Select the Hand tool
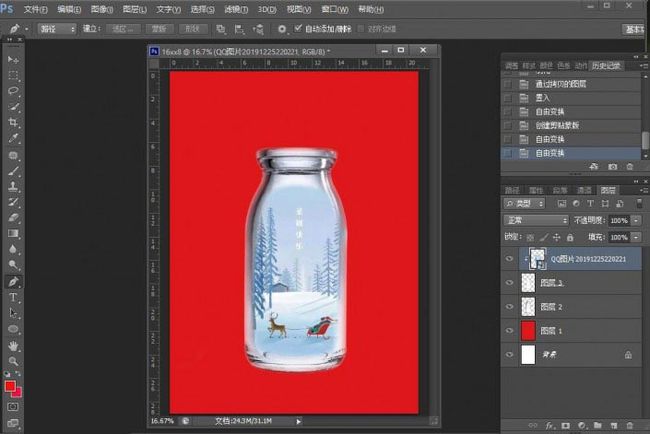650x434 pixels. pos(13,346)
